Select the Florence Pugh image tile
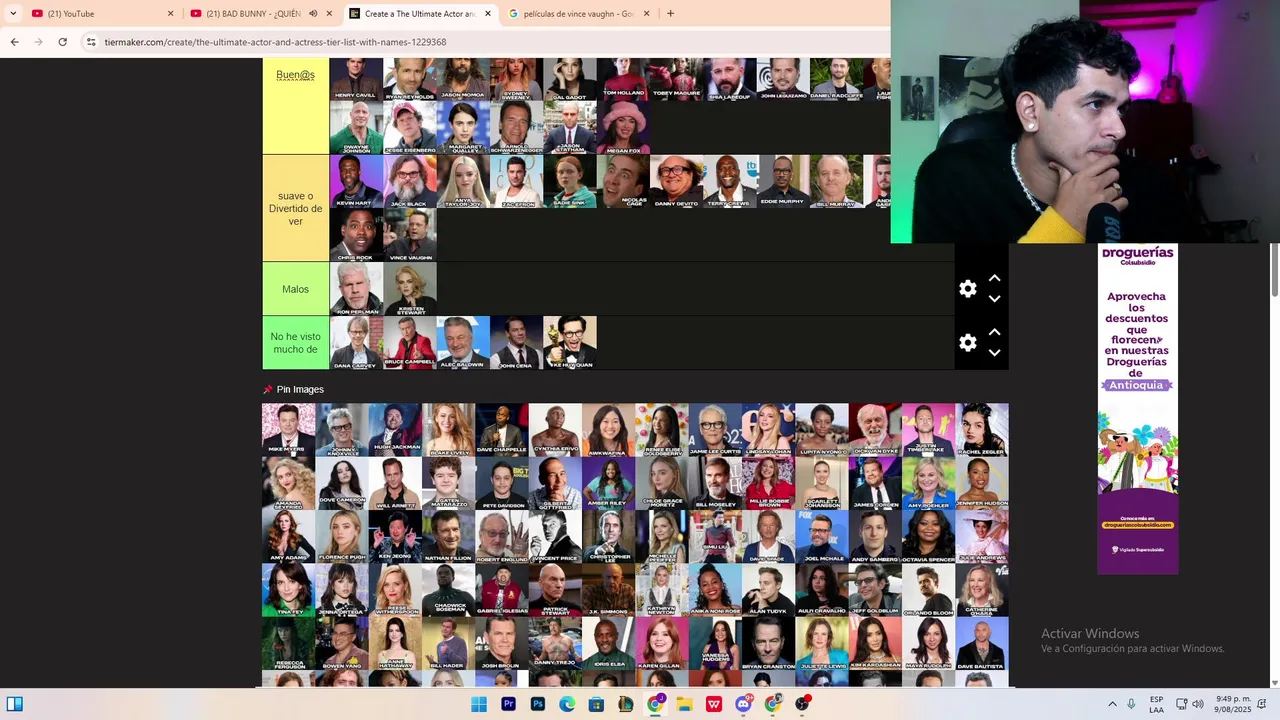The height and width of the screenshot is (720, 1280). [x=342, y=537]
